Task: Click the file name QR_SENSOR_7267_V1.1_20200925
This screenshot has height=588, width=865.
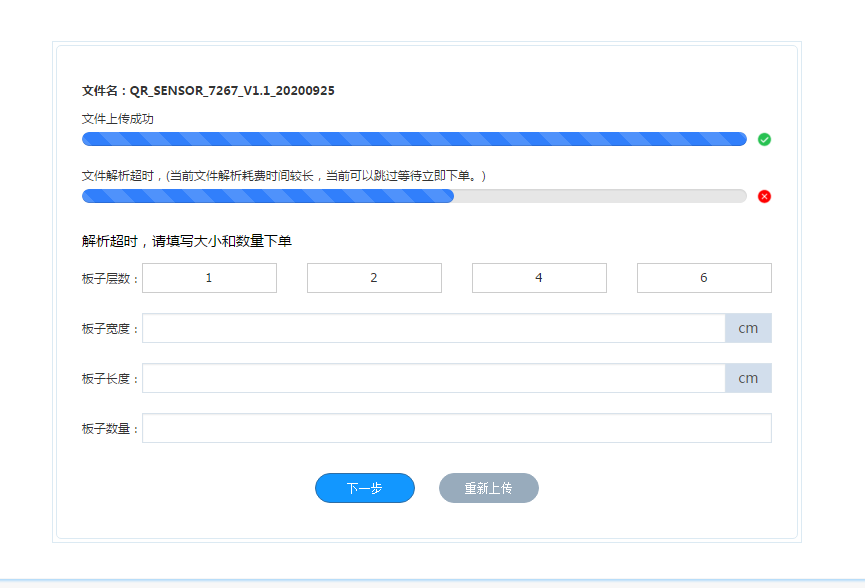Action: click(x=232, y=90)
